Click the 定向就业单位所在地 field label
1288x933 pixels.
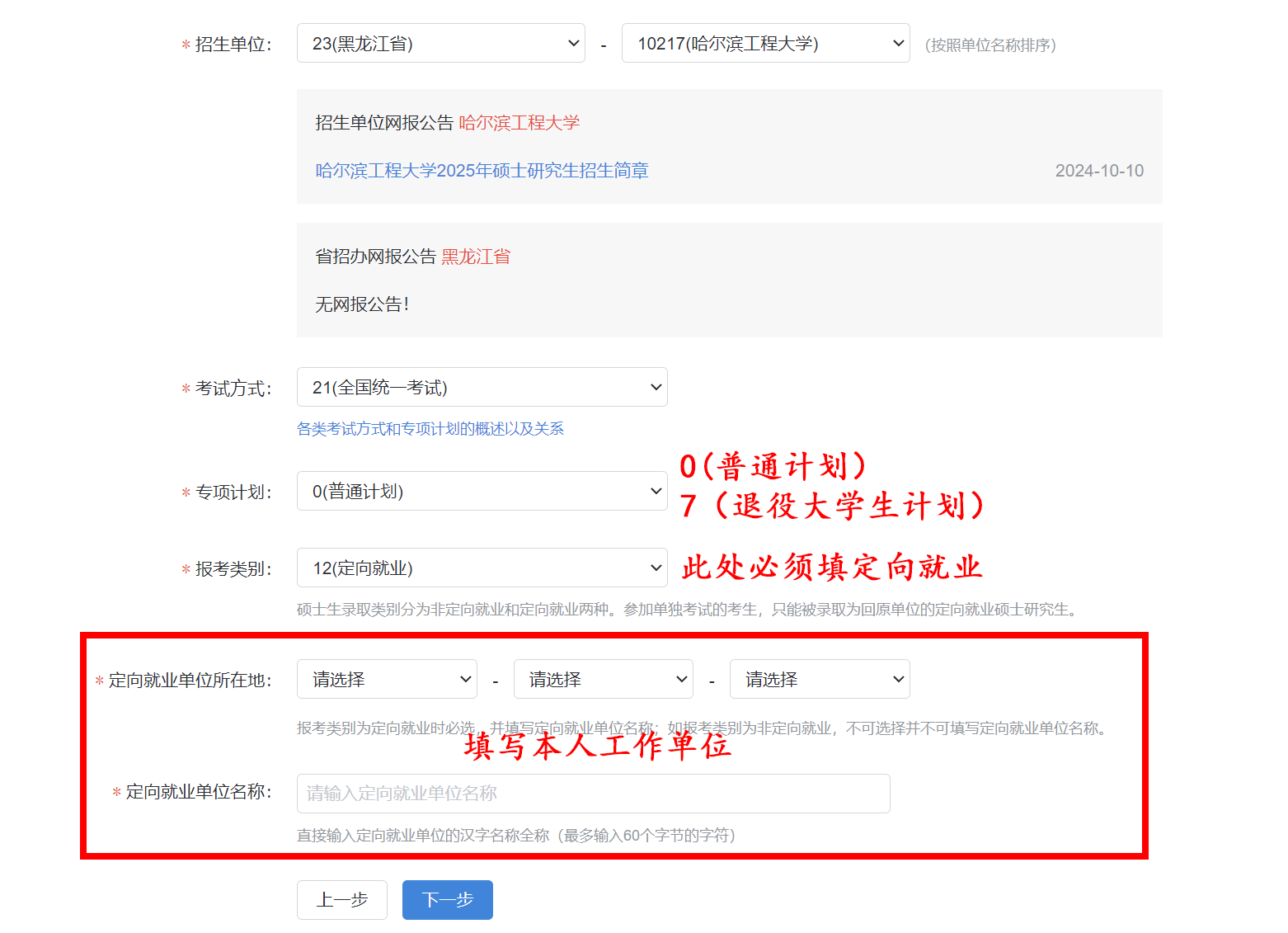[190, 681]
